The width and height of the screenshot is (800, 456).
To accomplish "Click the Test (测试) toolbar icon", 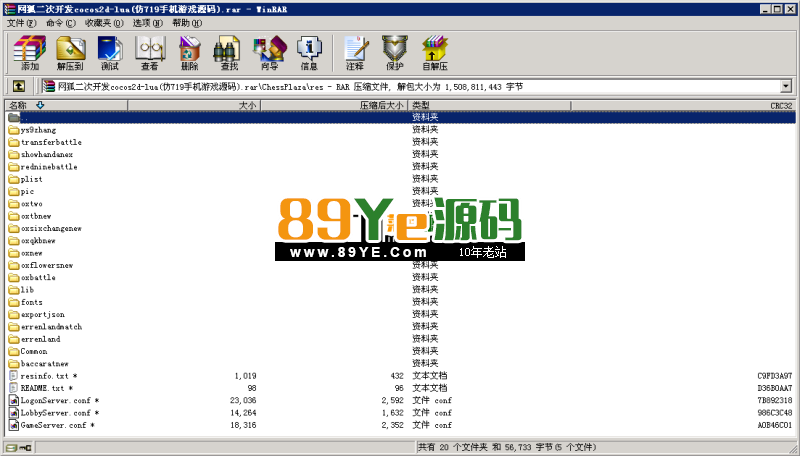I will (110, 52).
